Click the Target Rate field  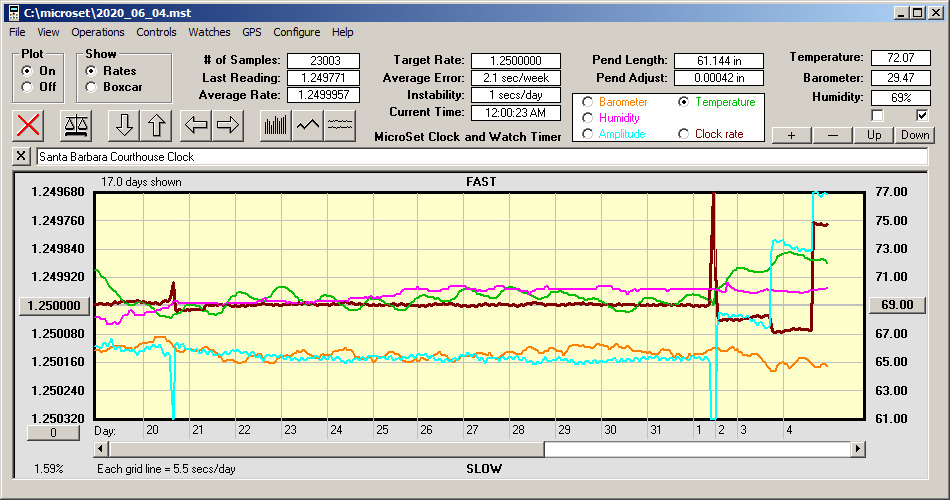516,61
